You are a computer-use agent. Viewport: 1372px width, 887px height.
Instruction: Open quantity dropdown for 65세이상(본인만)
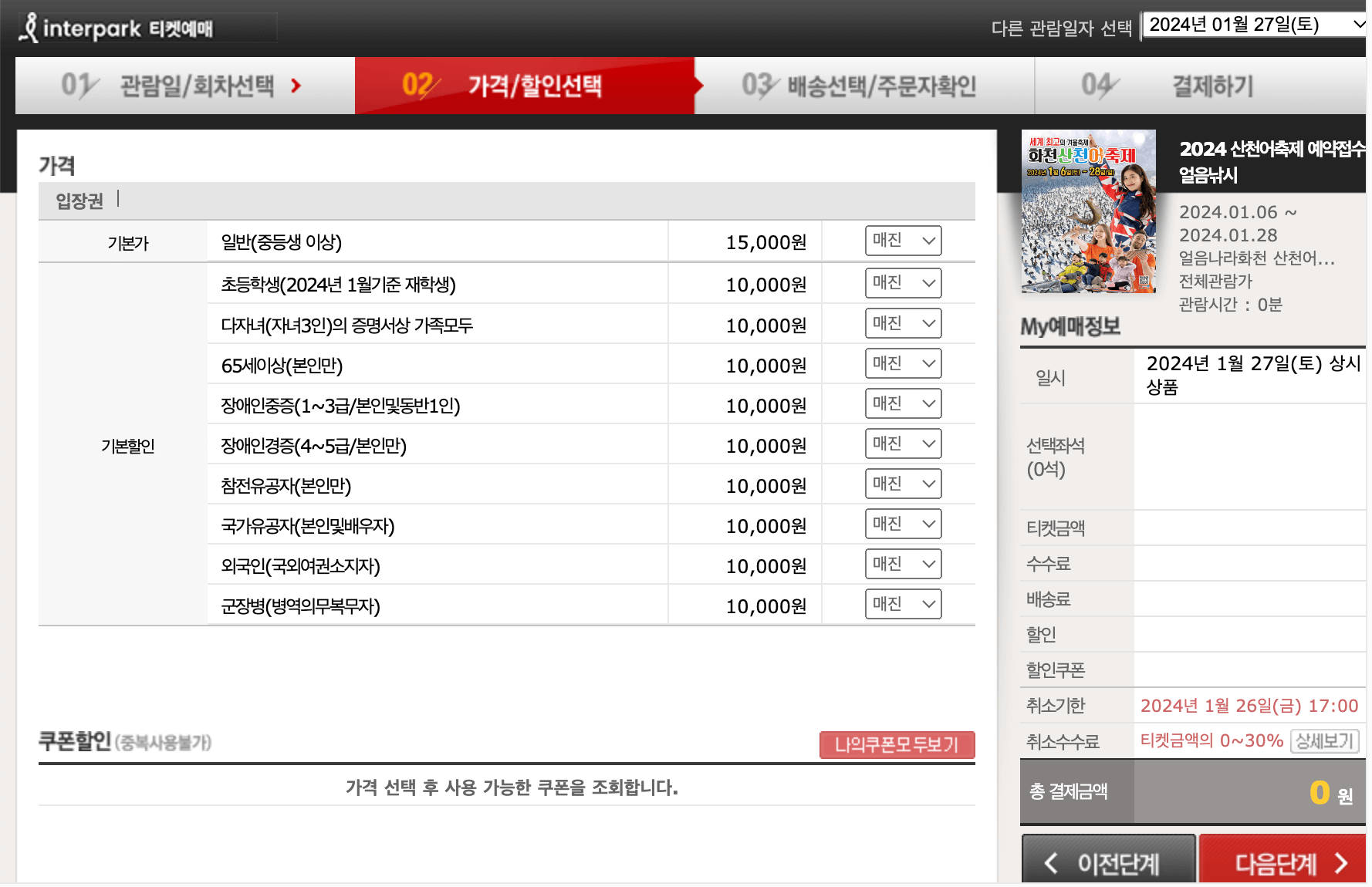[903, 363]
